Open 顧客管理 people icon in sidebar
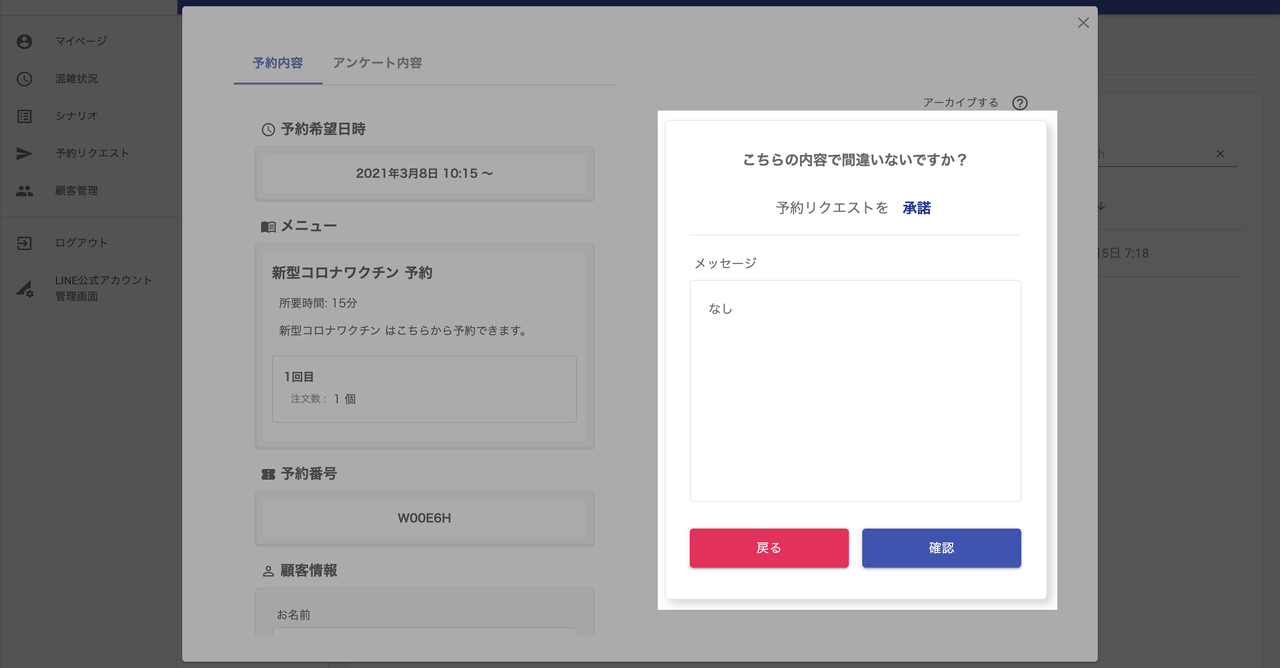The width and height of the screenshot is (1280, 668). 25,191
